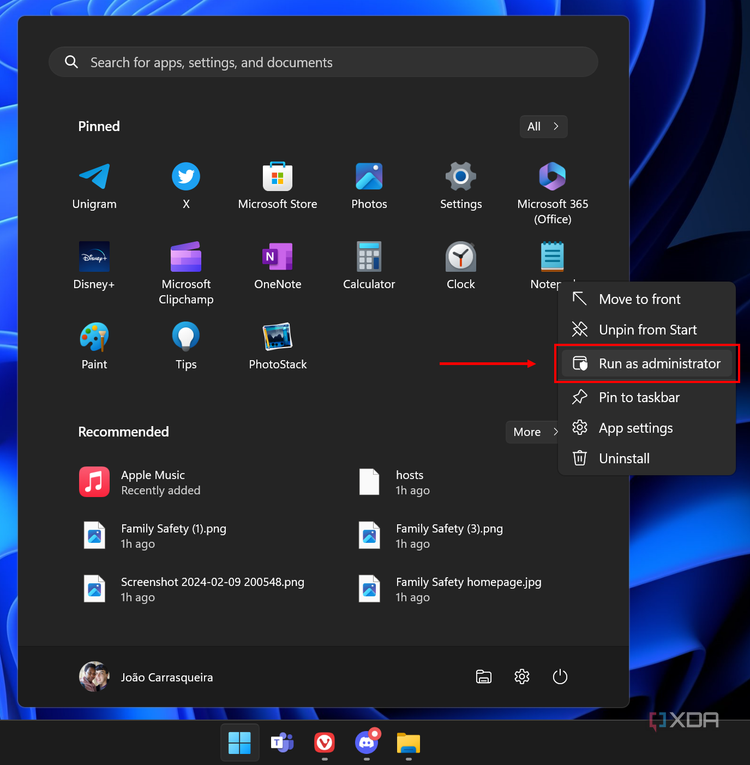Open the pinned Settings app
Screen dimensions: 750x765
pos(461,185)
